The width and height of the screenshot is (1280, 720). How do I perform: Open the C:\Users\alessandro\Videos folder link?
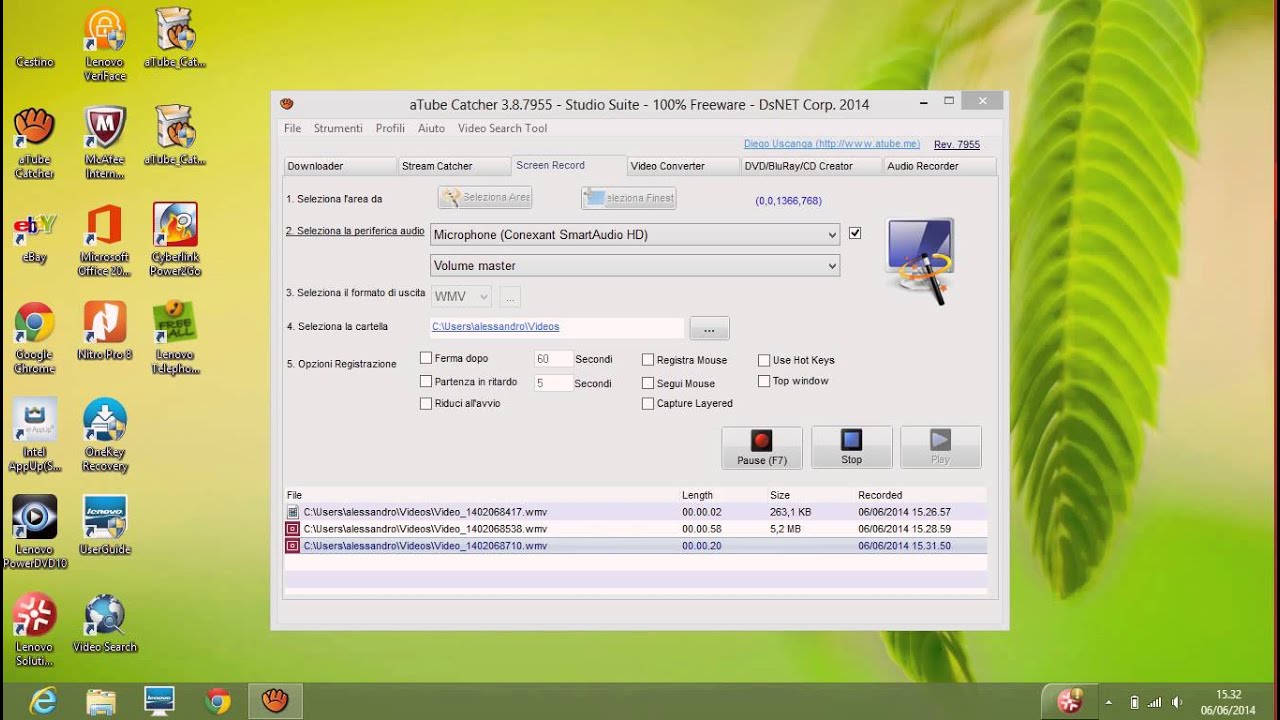point(496,327)
